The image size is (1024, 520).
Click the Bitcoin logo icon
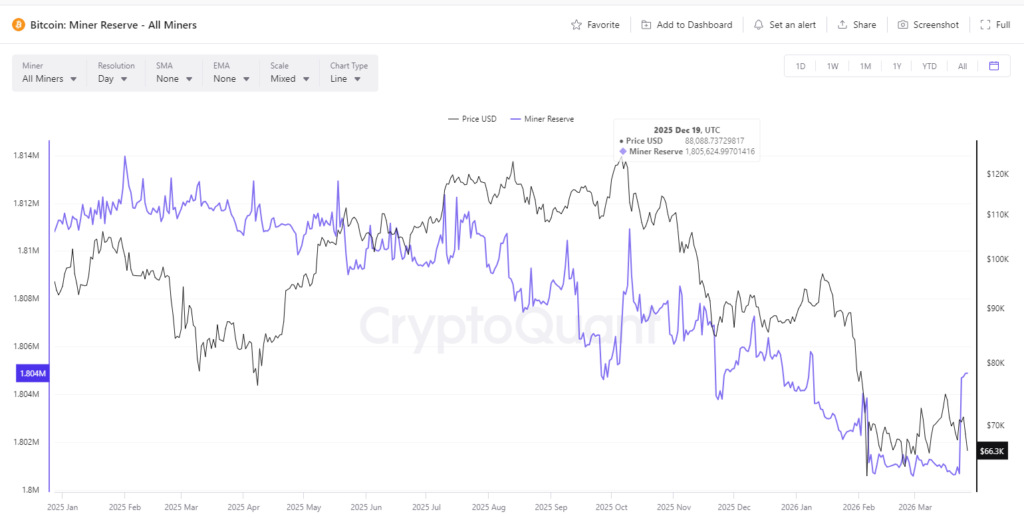click(17, 24)
